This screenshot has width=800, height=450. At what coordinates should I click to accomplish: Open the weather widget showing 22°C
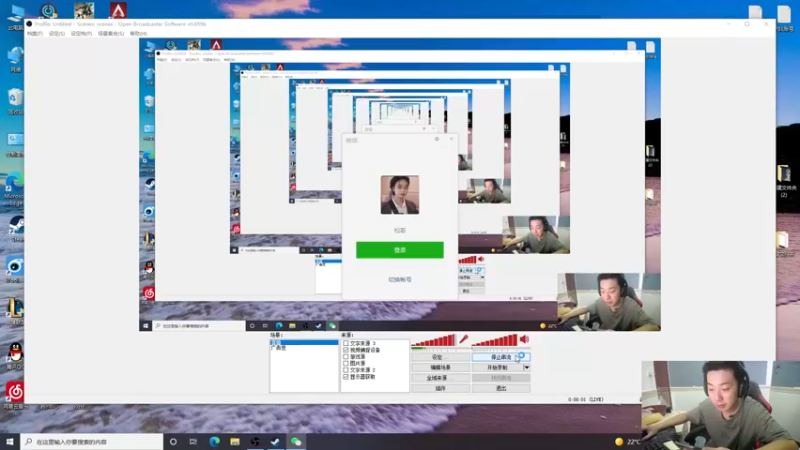628,441
